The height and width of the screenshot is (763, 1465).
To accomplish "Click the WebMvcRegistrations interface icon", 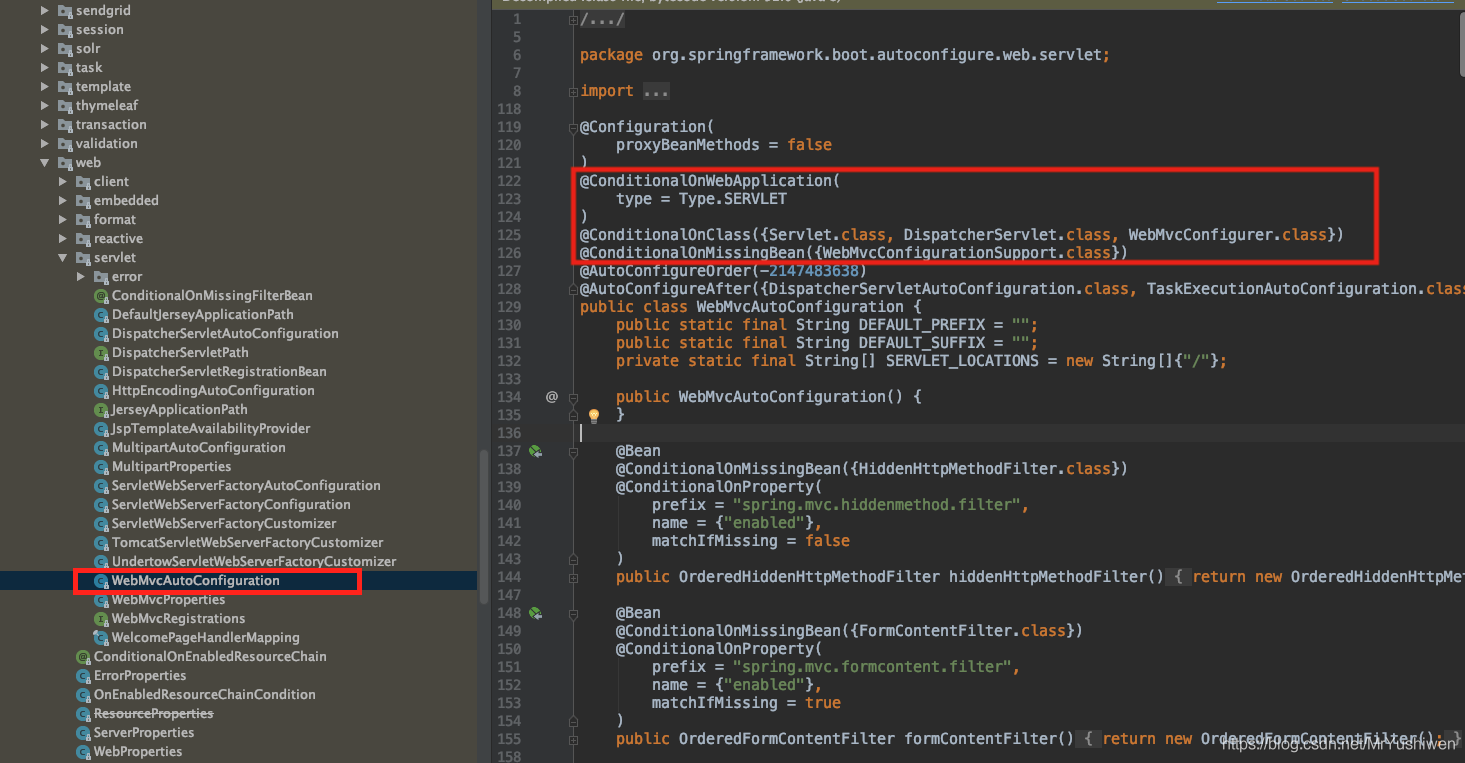I will [101, 619].
